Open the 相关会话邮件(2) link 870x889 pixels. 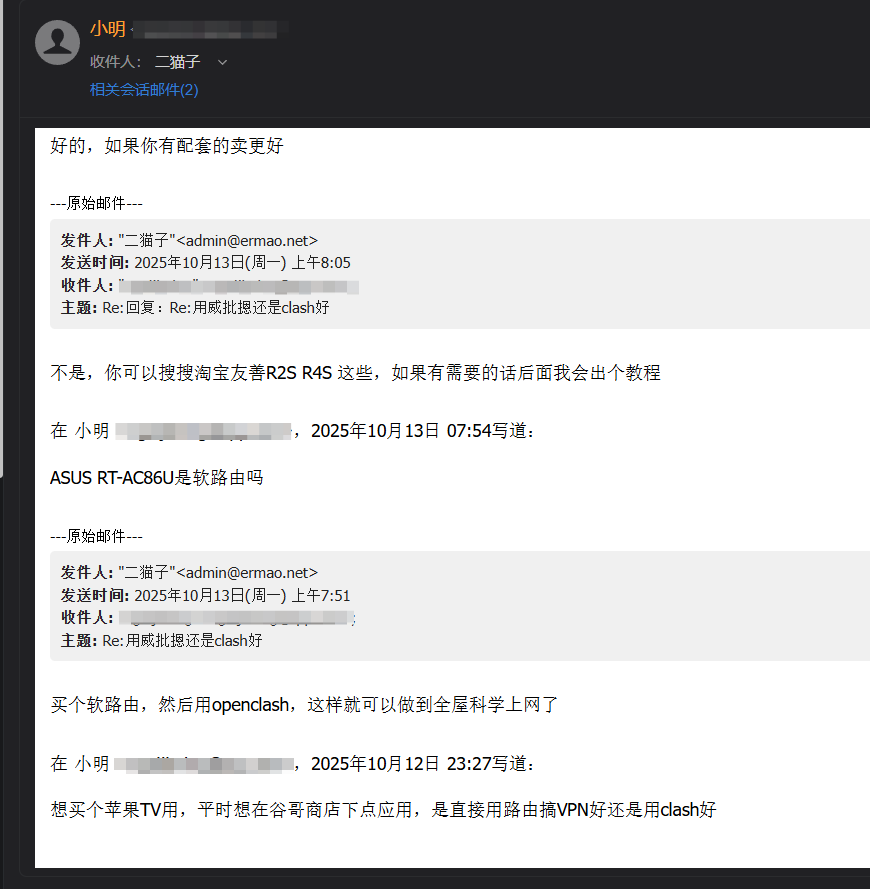[144, 90]
